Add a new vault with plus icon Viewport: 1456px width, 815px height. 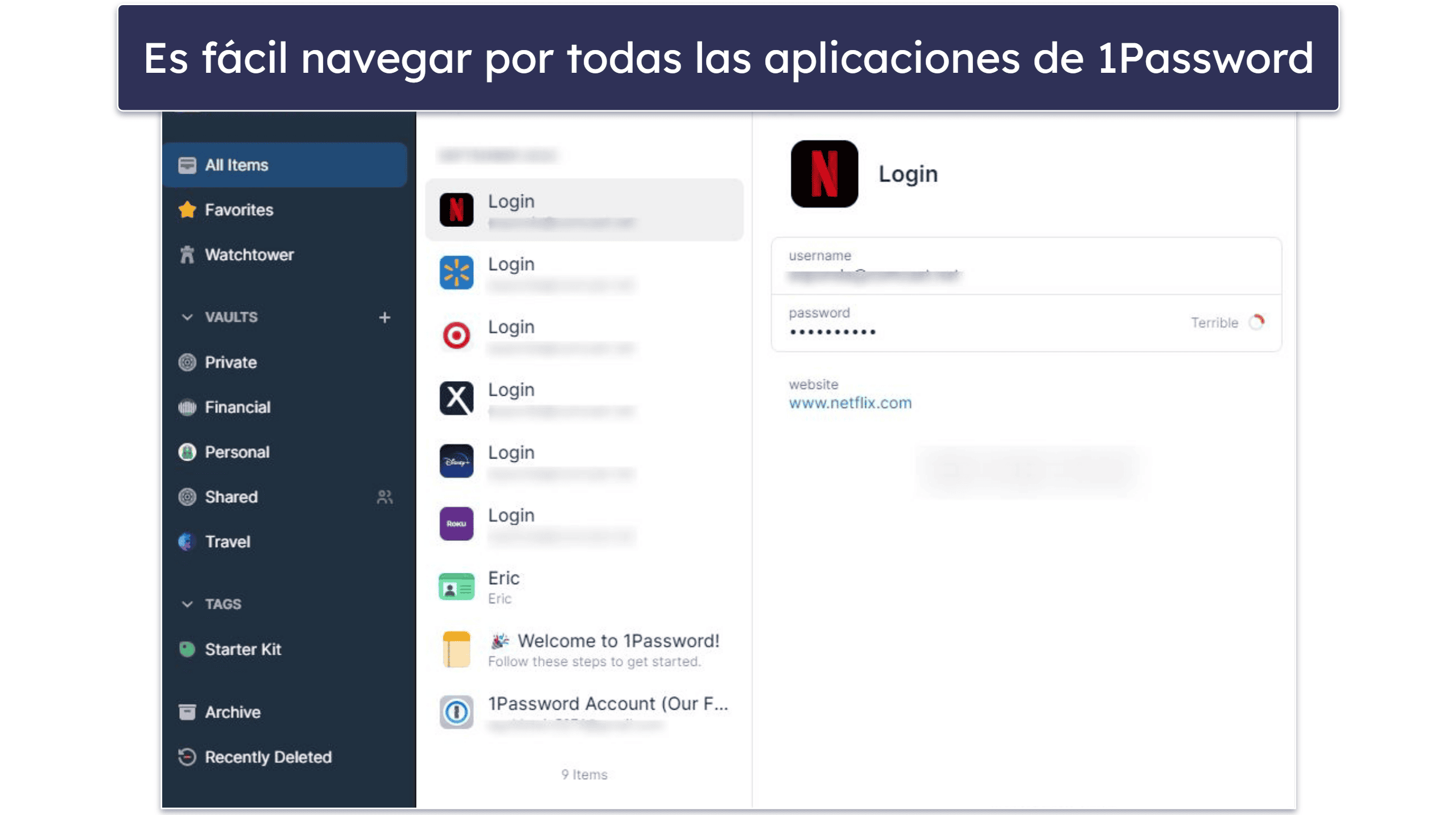pyautogui.click(x=385, y=317)
